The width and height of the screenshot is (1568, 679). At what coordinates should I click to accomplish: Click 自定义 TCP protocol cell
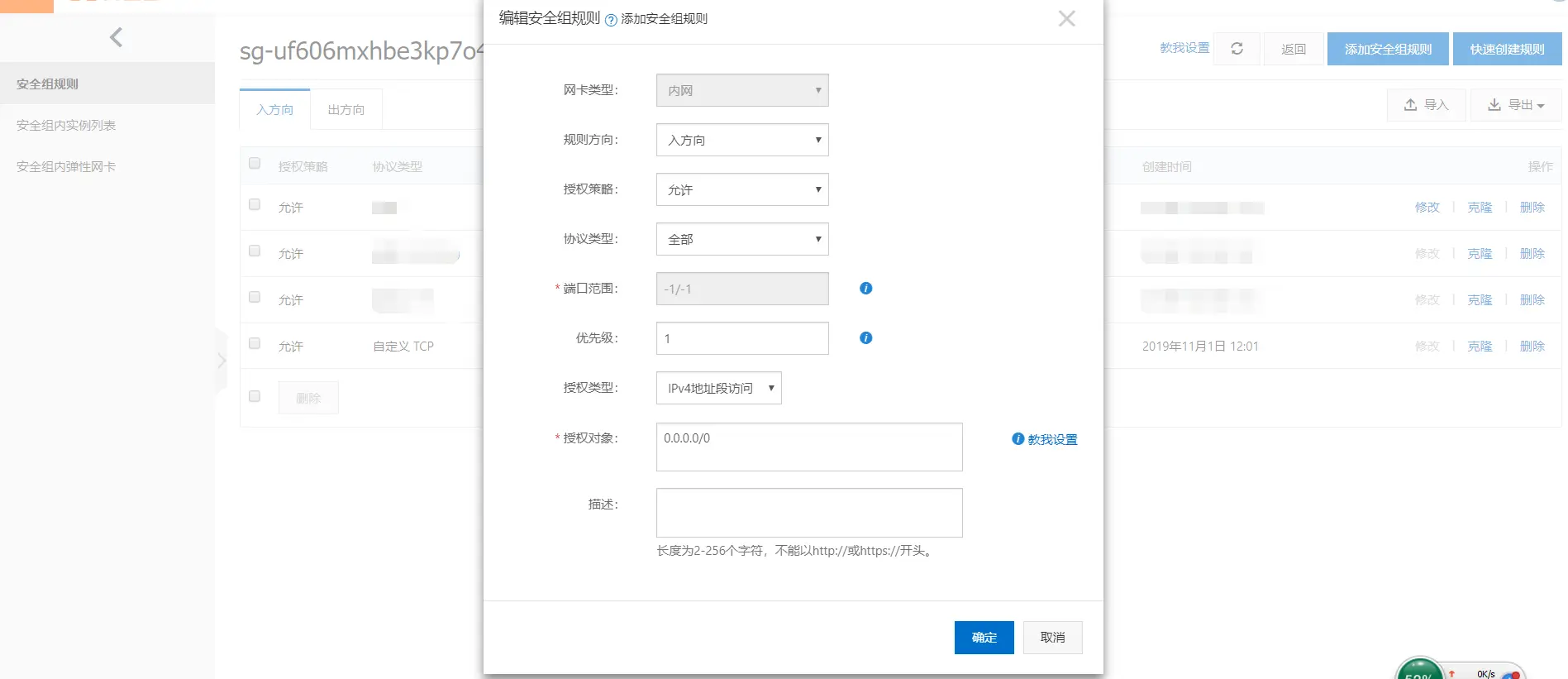click(403, 346)
